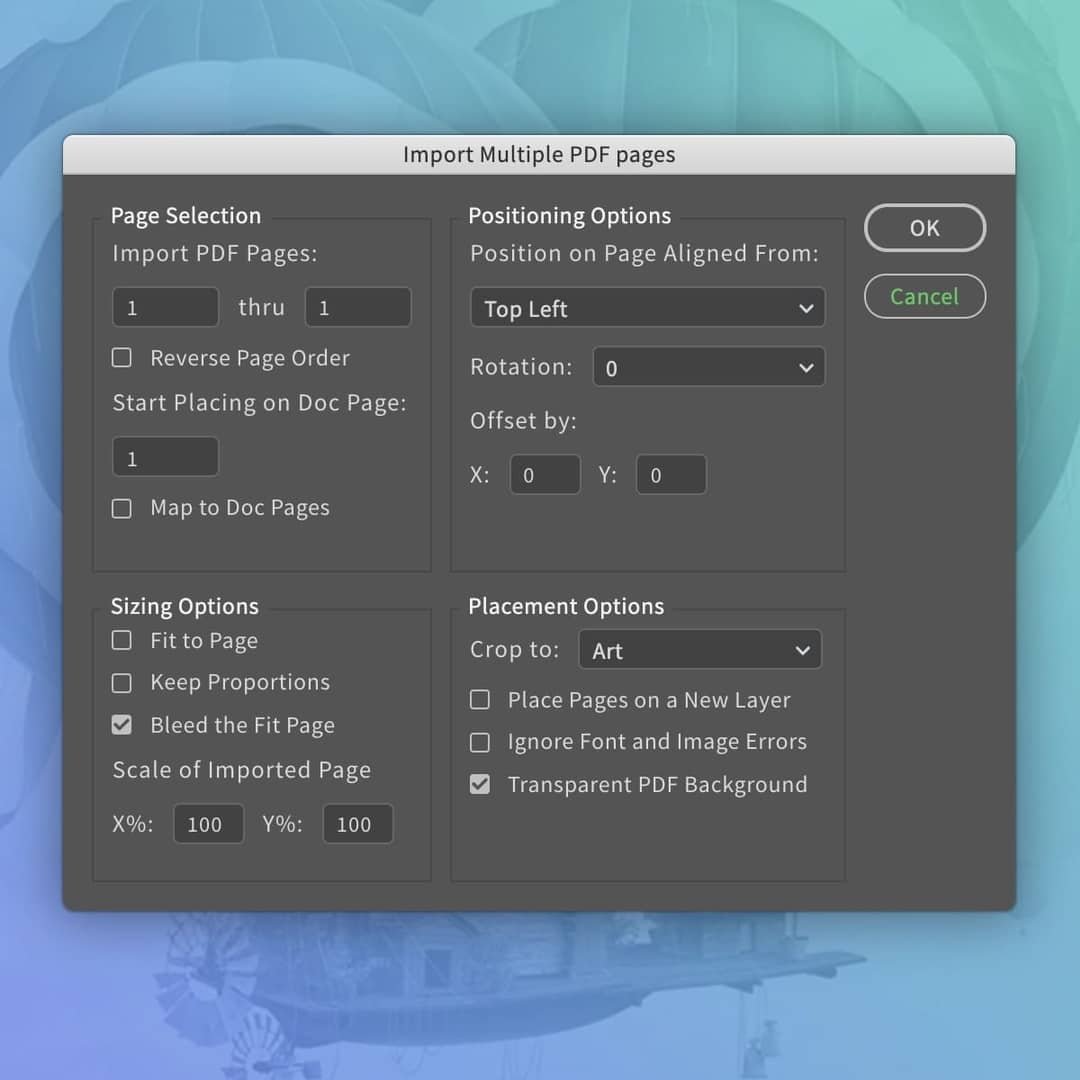Enable the Reverse Page Order checkbox

coord(121,357)
